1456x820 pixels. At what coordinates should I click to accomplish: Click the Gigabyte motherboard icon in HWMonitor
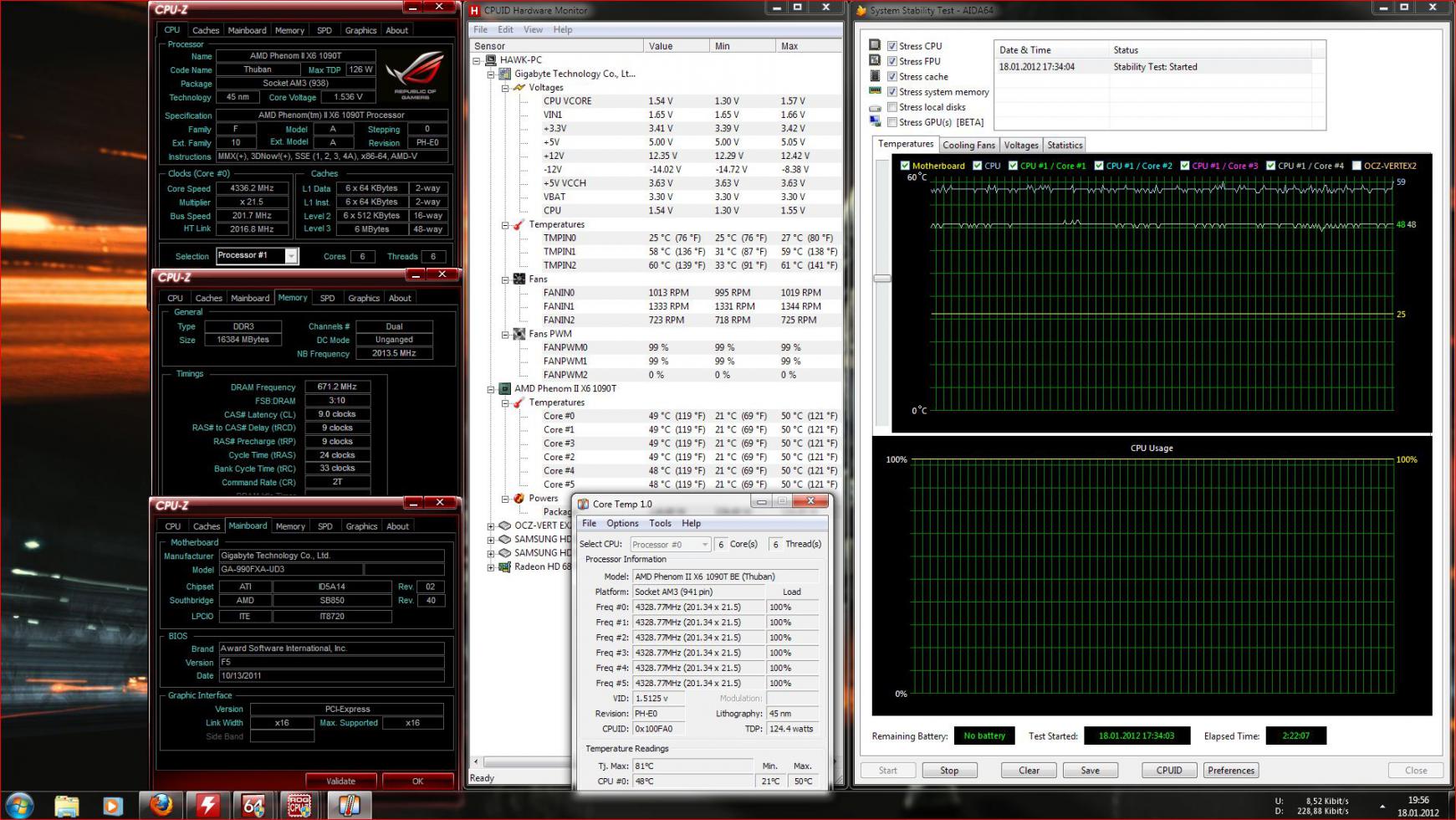(504, 74)
